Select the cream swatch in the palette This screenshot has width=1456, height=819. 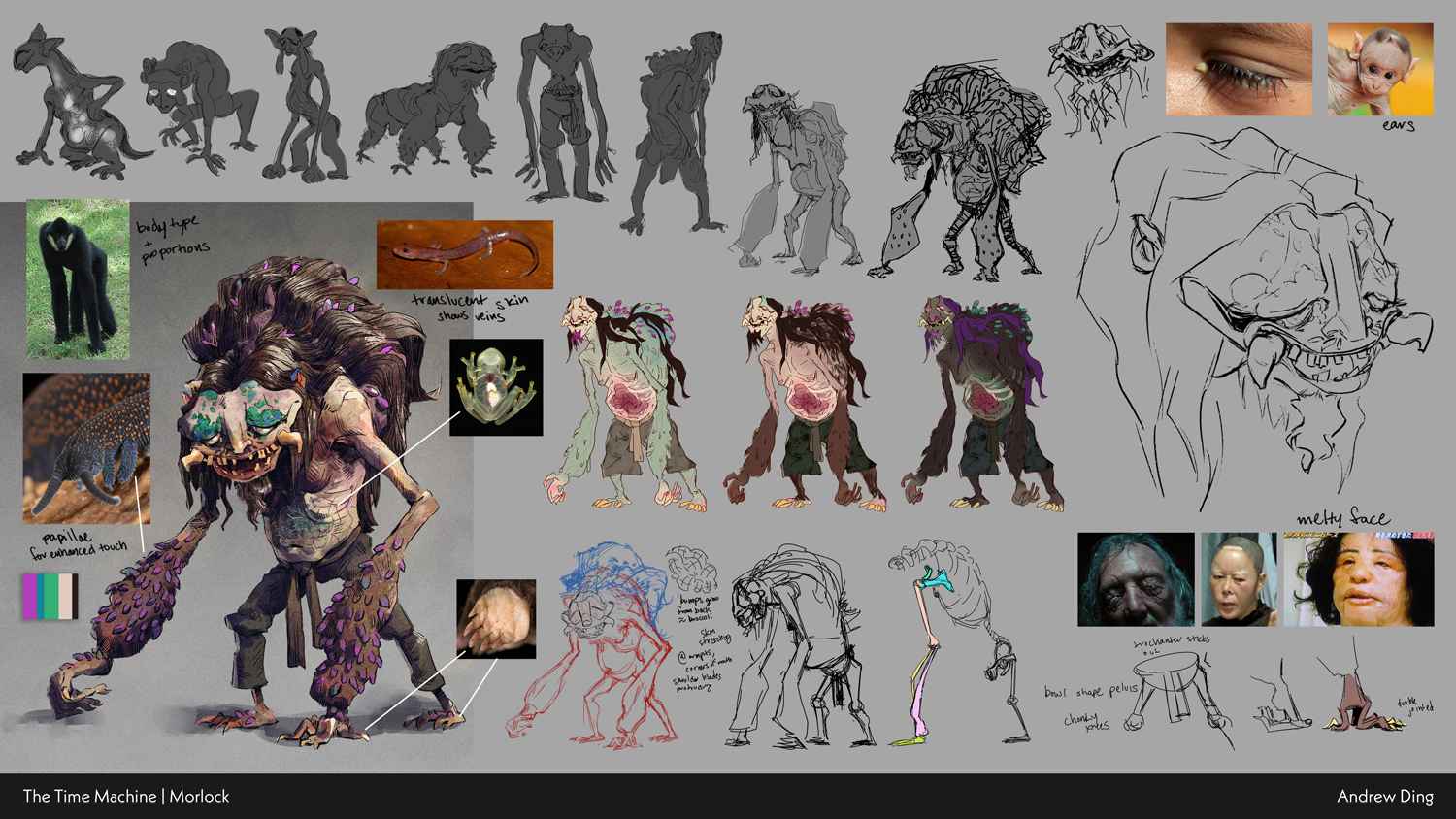click(64, 596)
